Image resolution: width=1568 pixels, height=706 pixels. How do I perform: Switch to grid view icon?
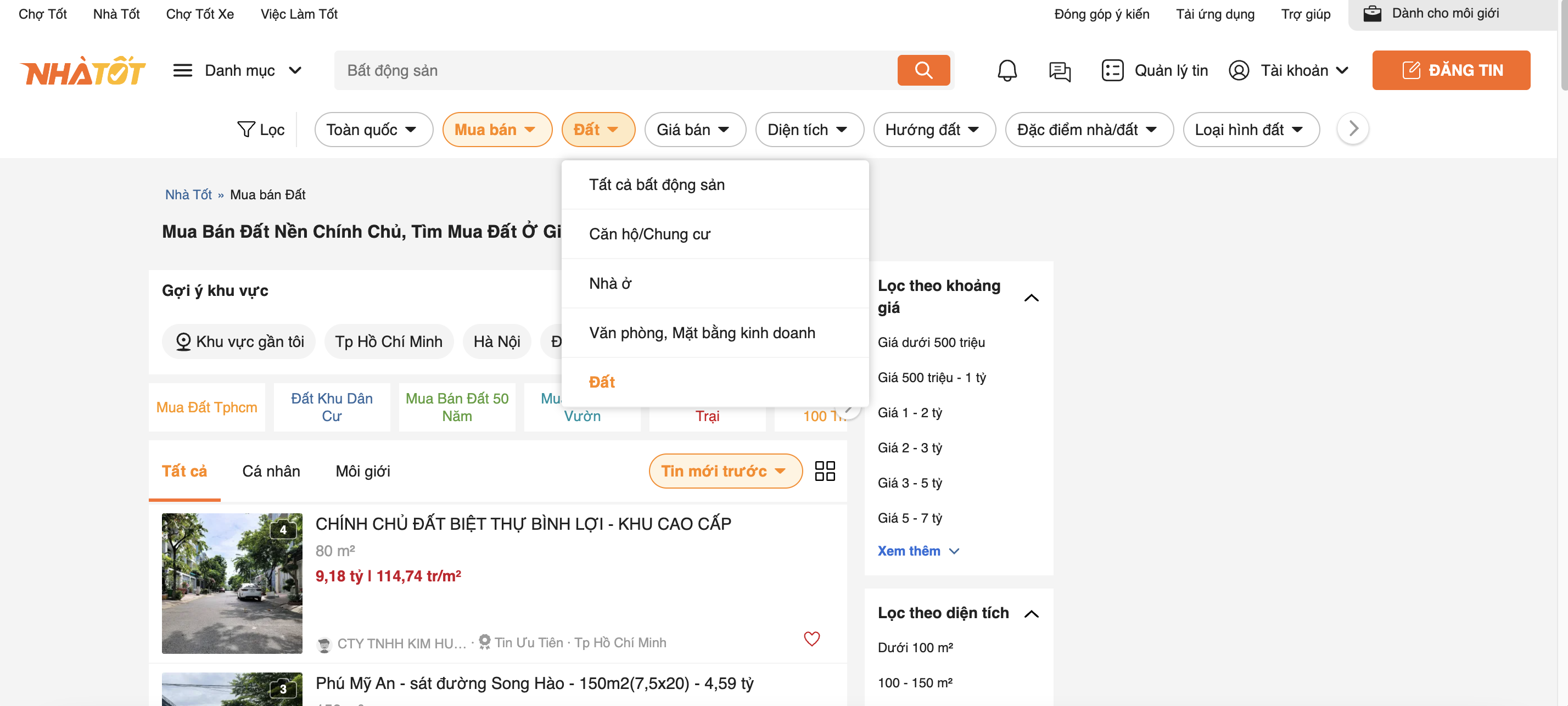pyautogui.click(x=825, y=471)
